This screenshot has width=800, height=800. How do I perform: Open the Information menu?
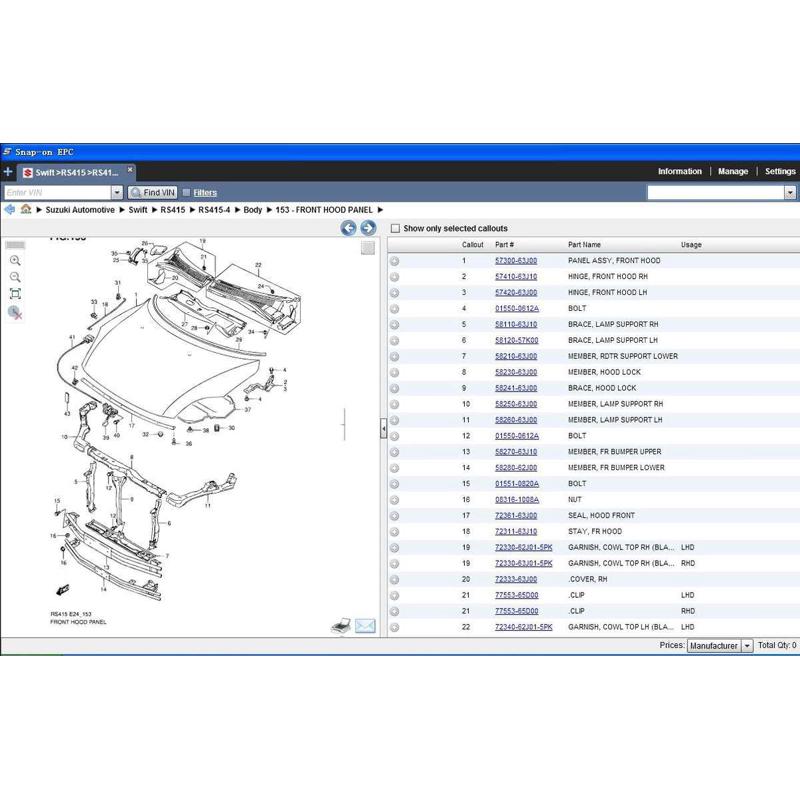tap(680, 171)
